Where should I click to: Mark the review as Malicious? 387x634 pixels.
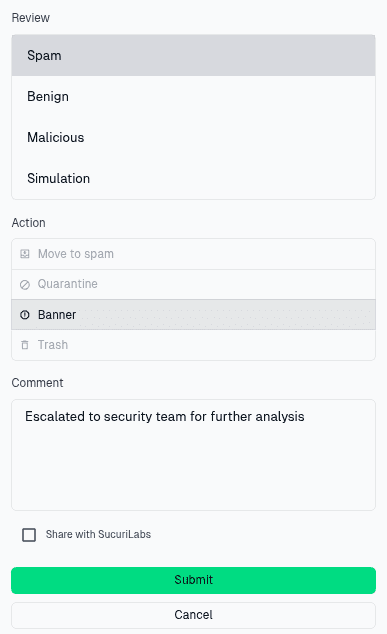click(x=193, y=137)
